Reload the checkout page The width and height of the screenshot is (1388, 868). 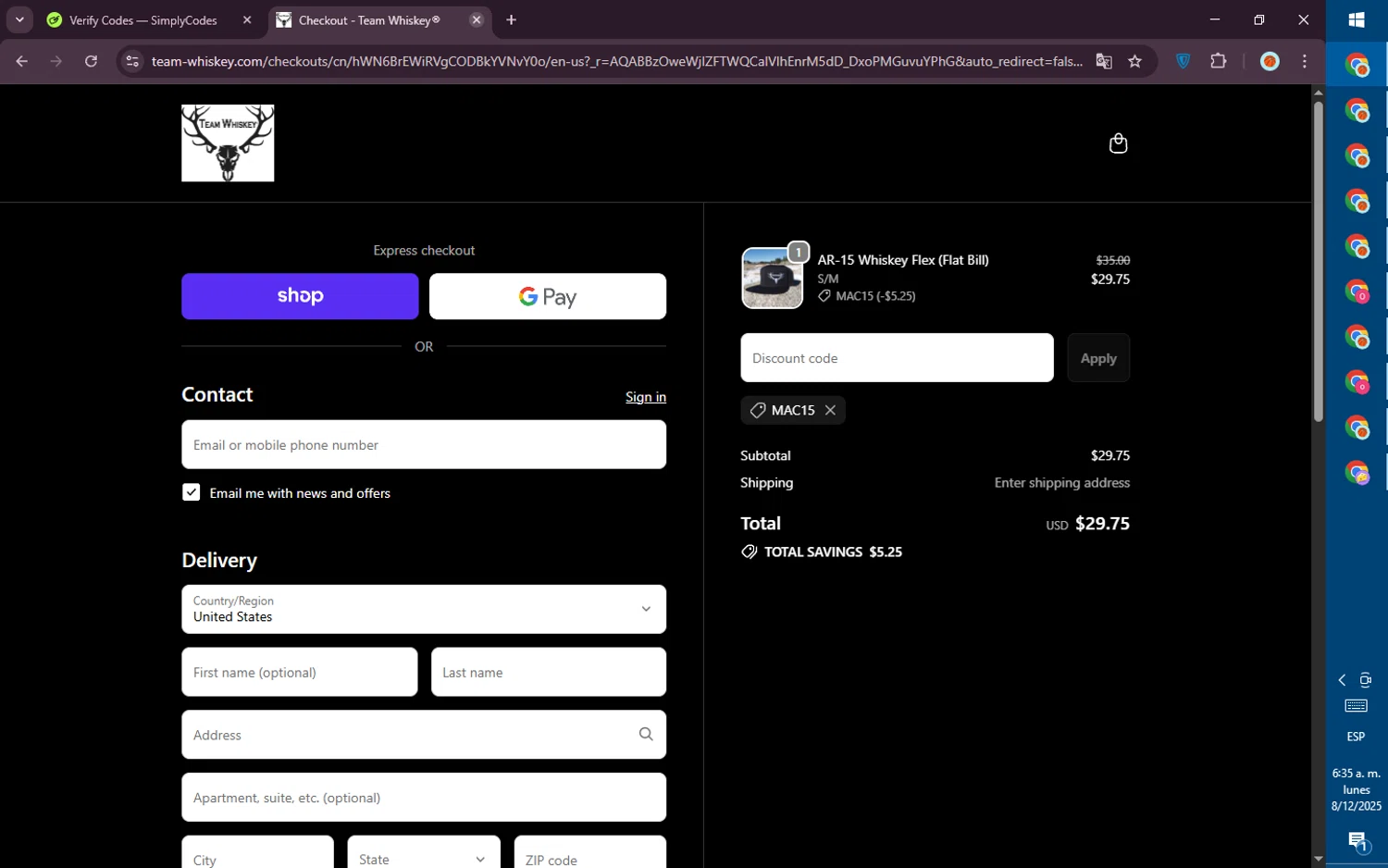pos(91,61)
